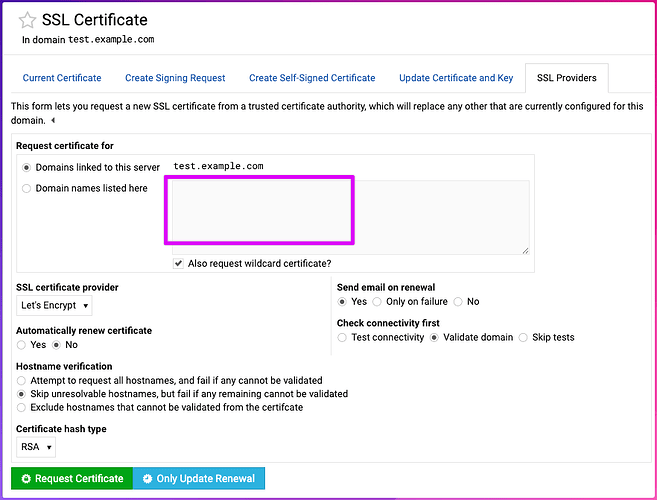Viewport: 657px width, 500px height.
Task: Uncheck 'Also request wildcard certificate?' checkbox
Action: click(x=178, y=263)
